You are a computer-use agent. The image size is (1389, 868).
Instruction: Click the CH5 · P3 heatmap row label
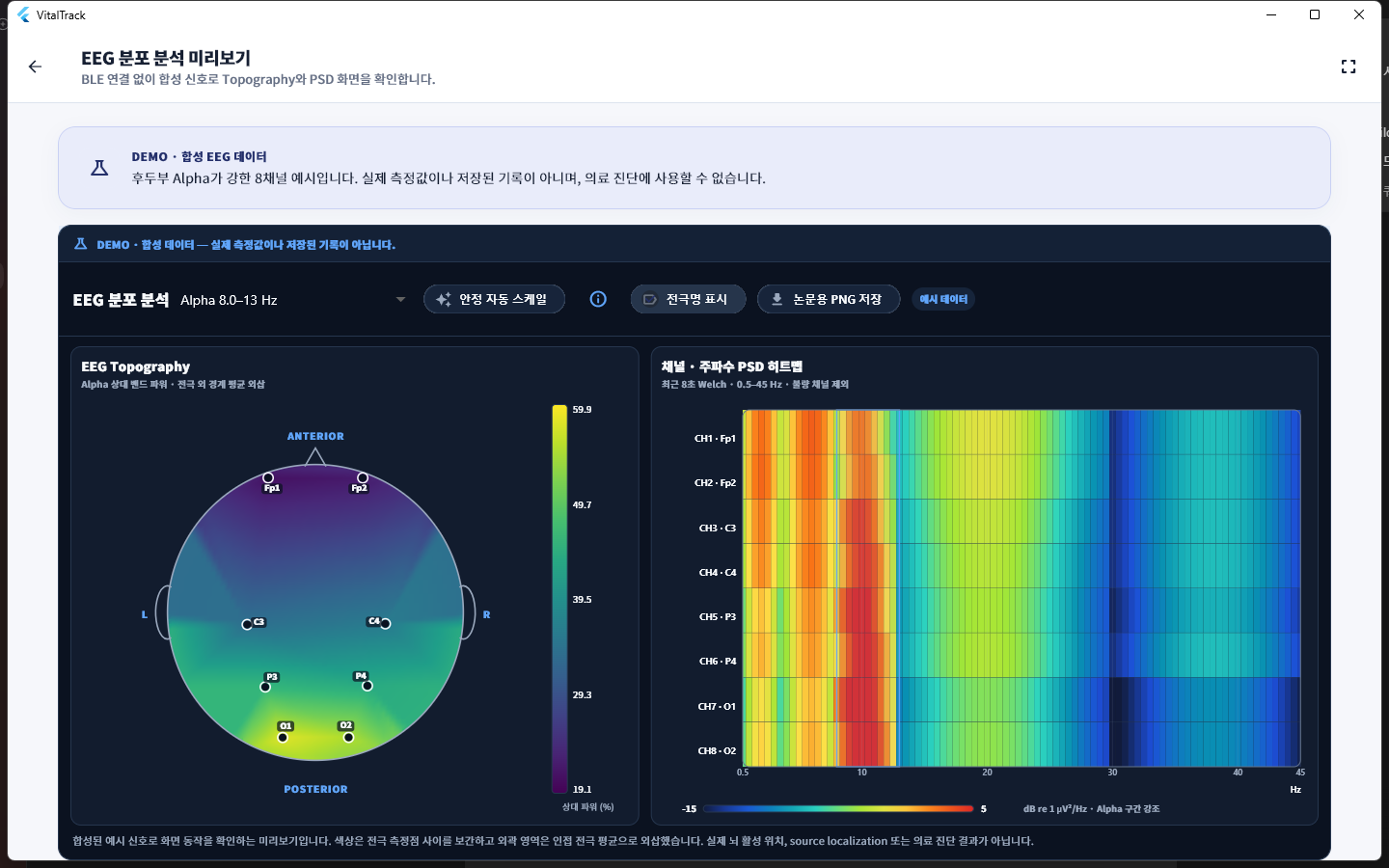(718, 617)
